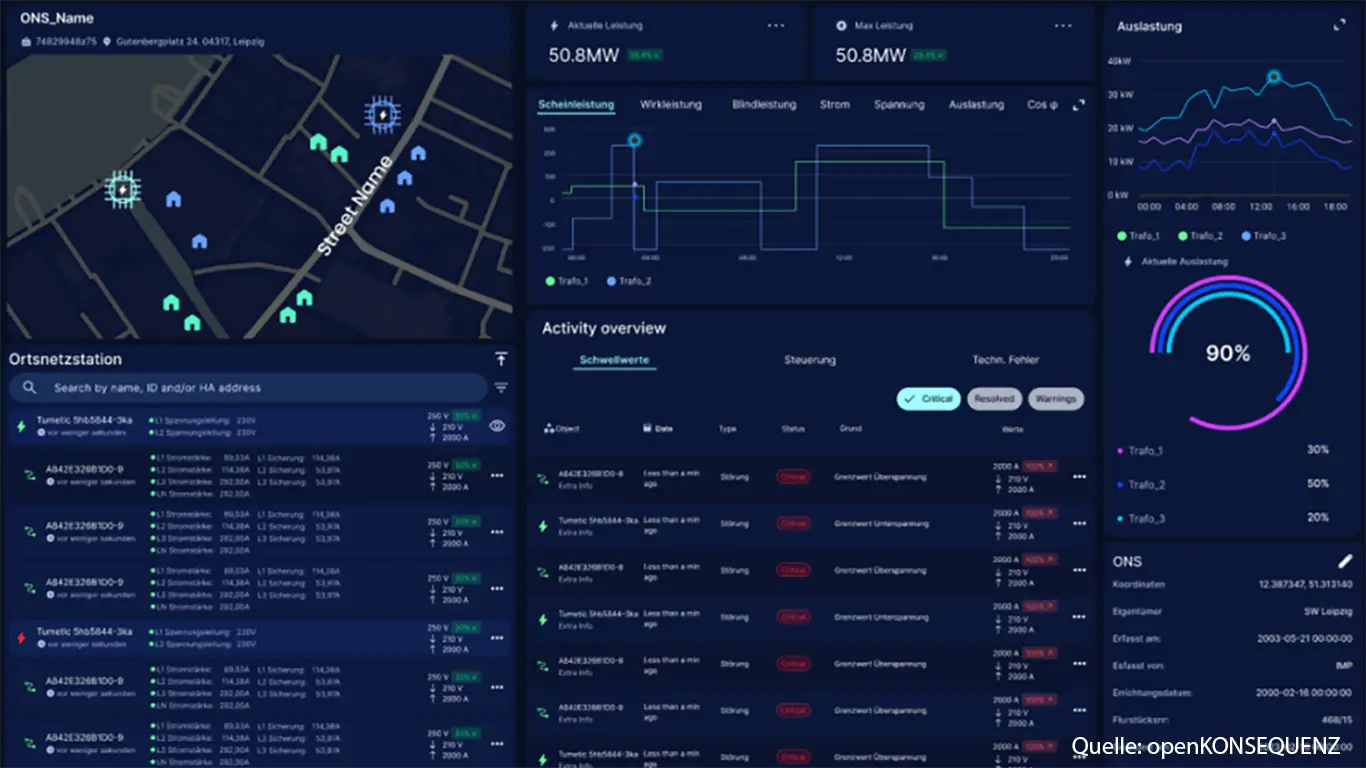Click the highlighted substation icon on left of map
Screen dimensions: 1366x768
point(123,189)
